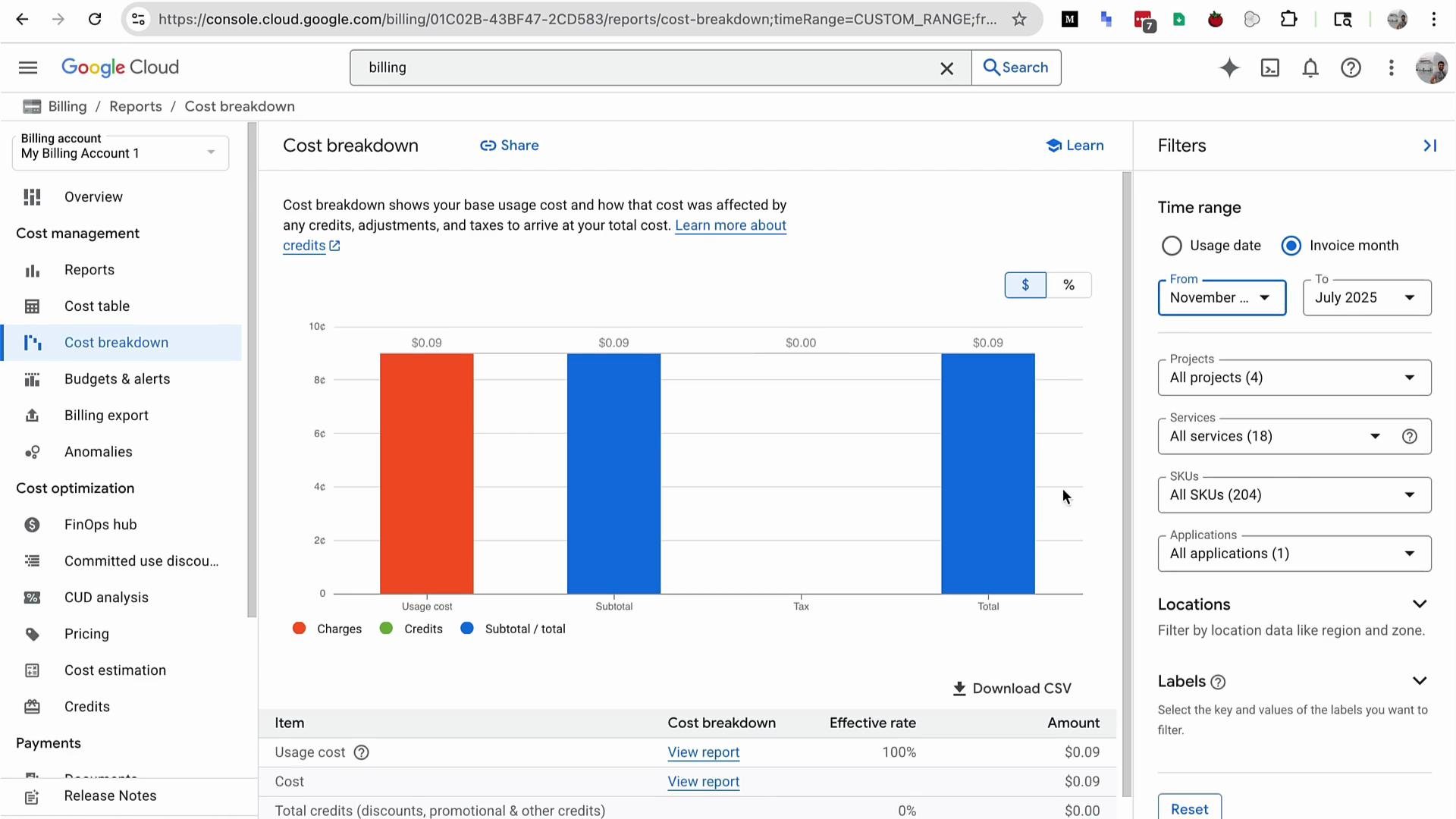The height and width of the screenshot is (819, 1456).
Task: Click the Anomalies sidebar icon
Action: (32, 452)
